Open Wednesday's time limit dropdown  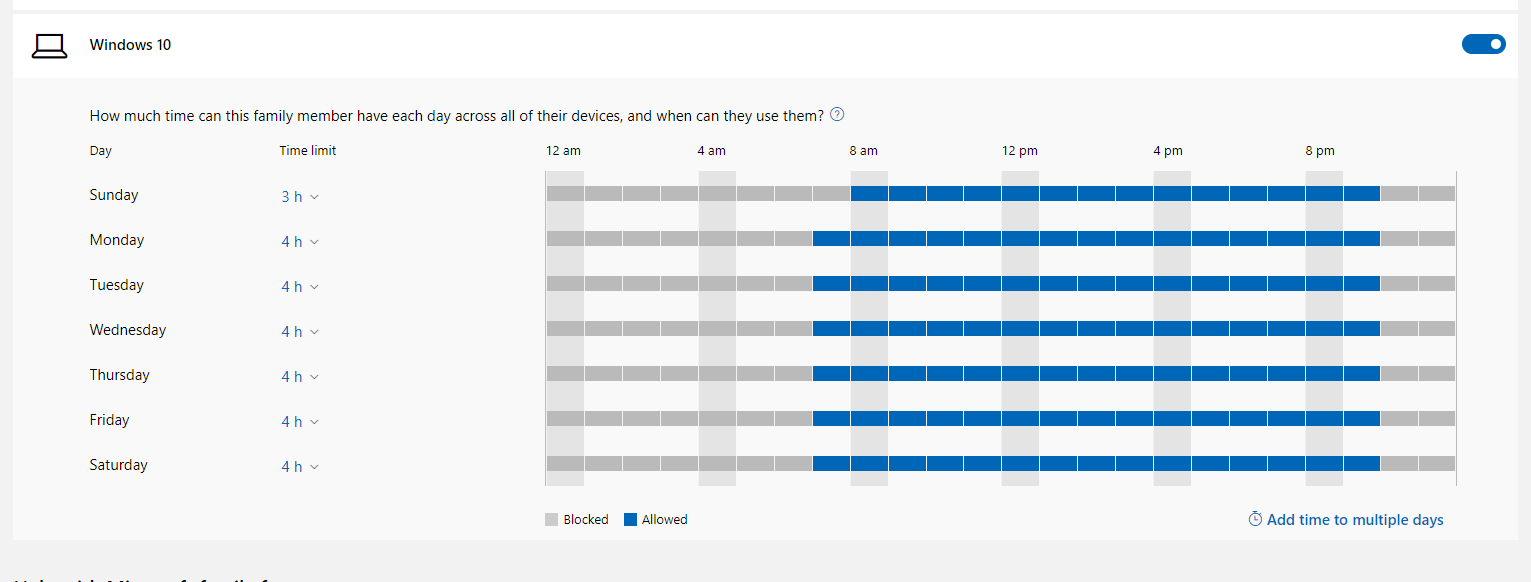[300, 331]
